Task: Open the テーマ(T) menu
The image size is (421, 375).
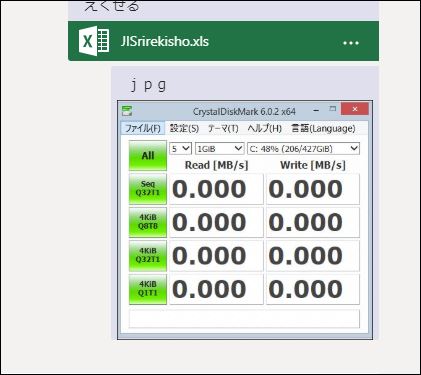Action: click(223, 128)
